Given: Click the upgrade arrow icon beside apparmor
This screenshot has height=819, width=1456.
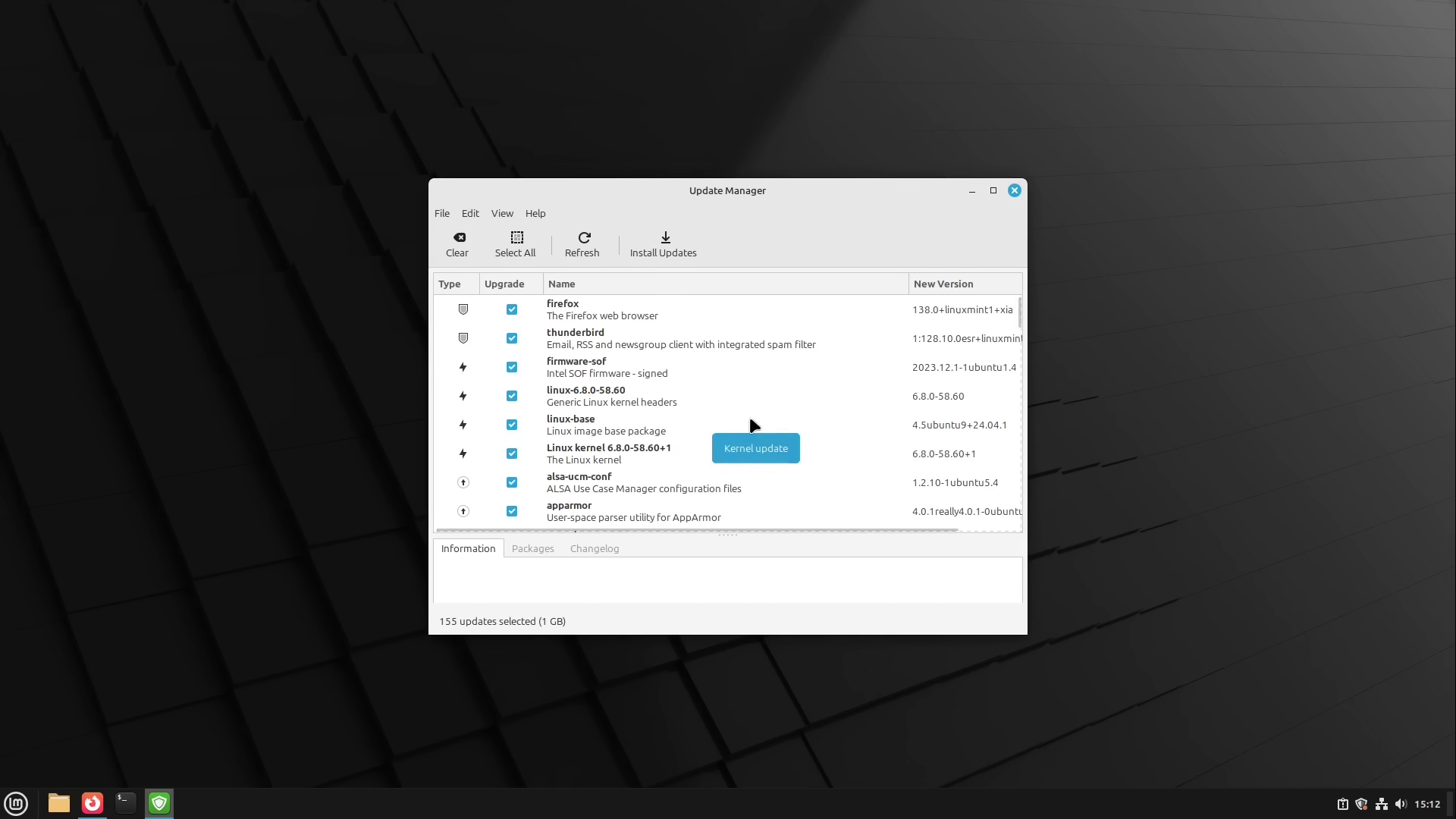Looking at the screenshot, I should coord(463,511).
